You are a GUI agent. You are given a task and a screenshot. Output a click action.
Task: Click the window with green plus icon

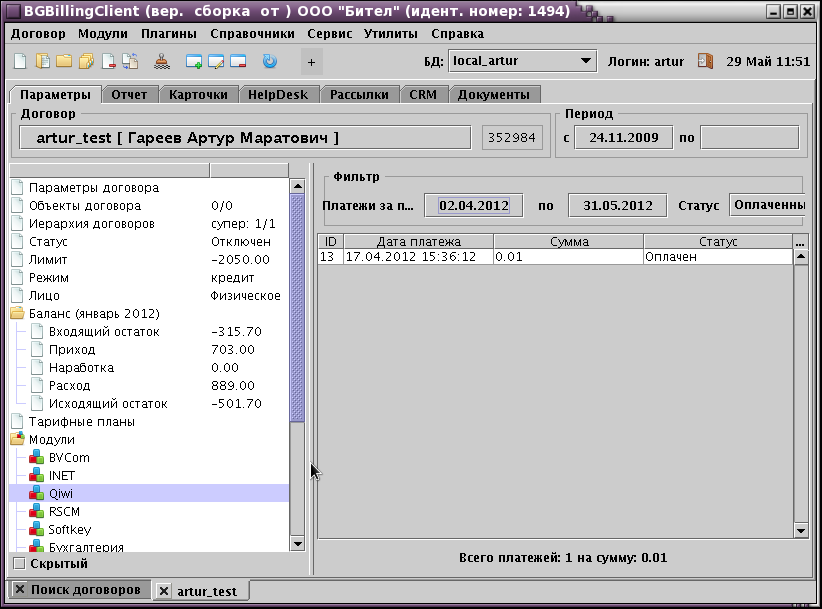194,62
